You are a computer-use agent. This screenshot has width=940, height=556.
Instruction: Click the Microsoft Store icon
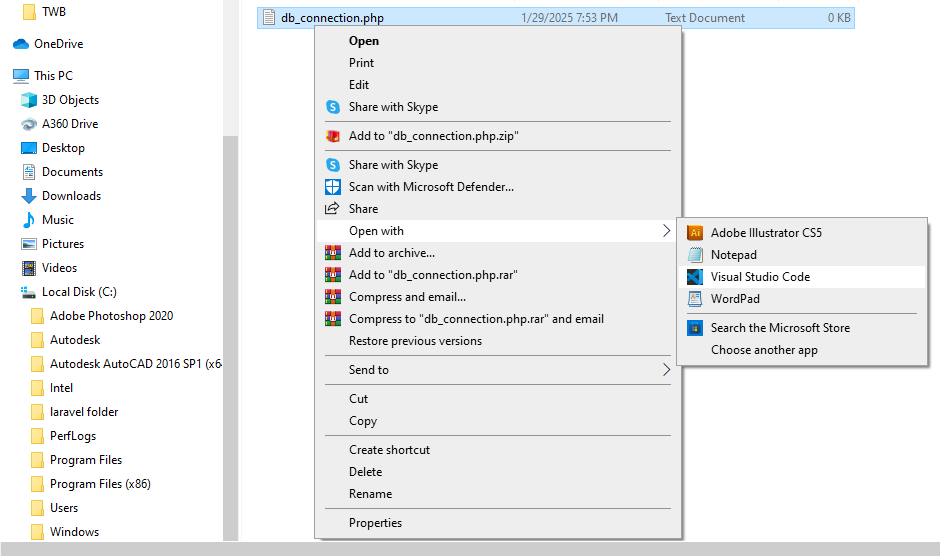(x=695, y=328)
